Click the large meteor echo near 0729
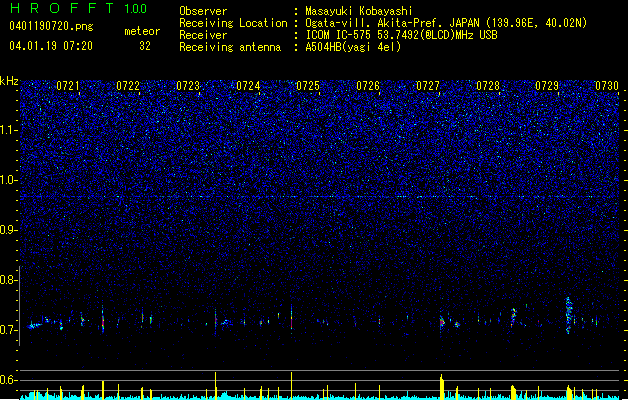The image size is (629, 400). (568, 315)
